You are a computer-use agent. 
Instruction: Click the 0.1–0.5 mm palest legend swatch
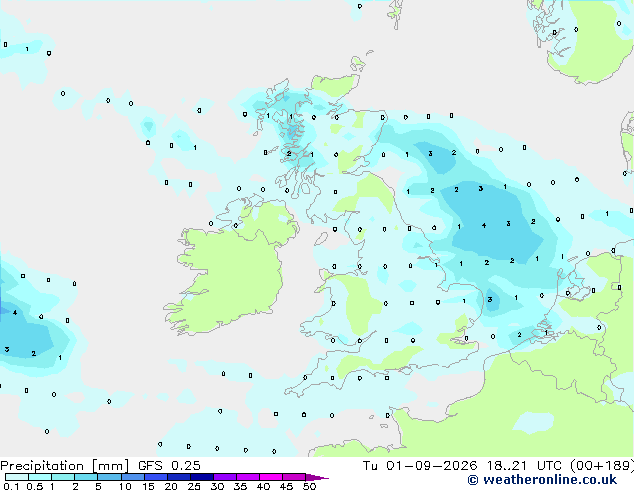coord(17,477)
